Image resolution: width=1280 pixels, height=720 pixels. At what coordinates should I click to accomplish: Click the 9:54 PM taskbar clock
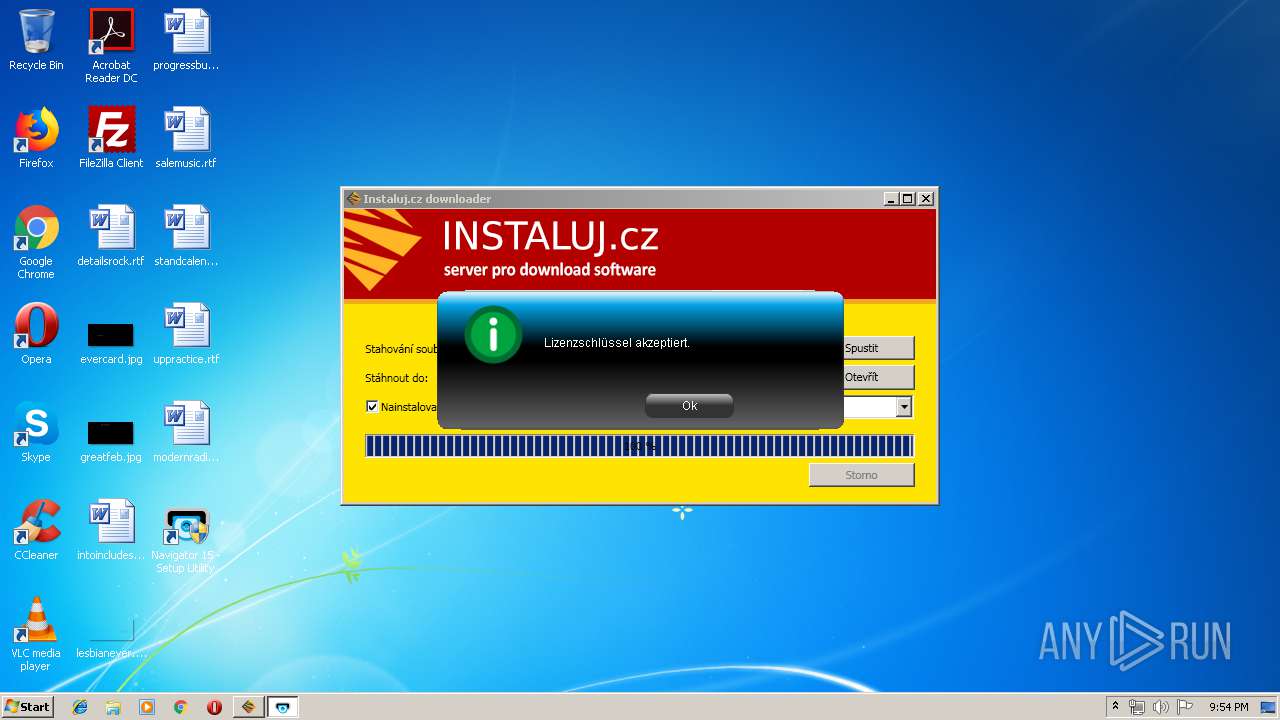(1229, 707)
